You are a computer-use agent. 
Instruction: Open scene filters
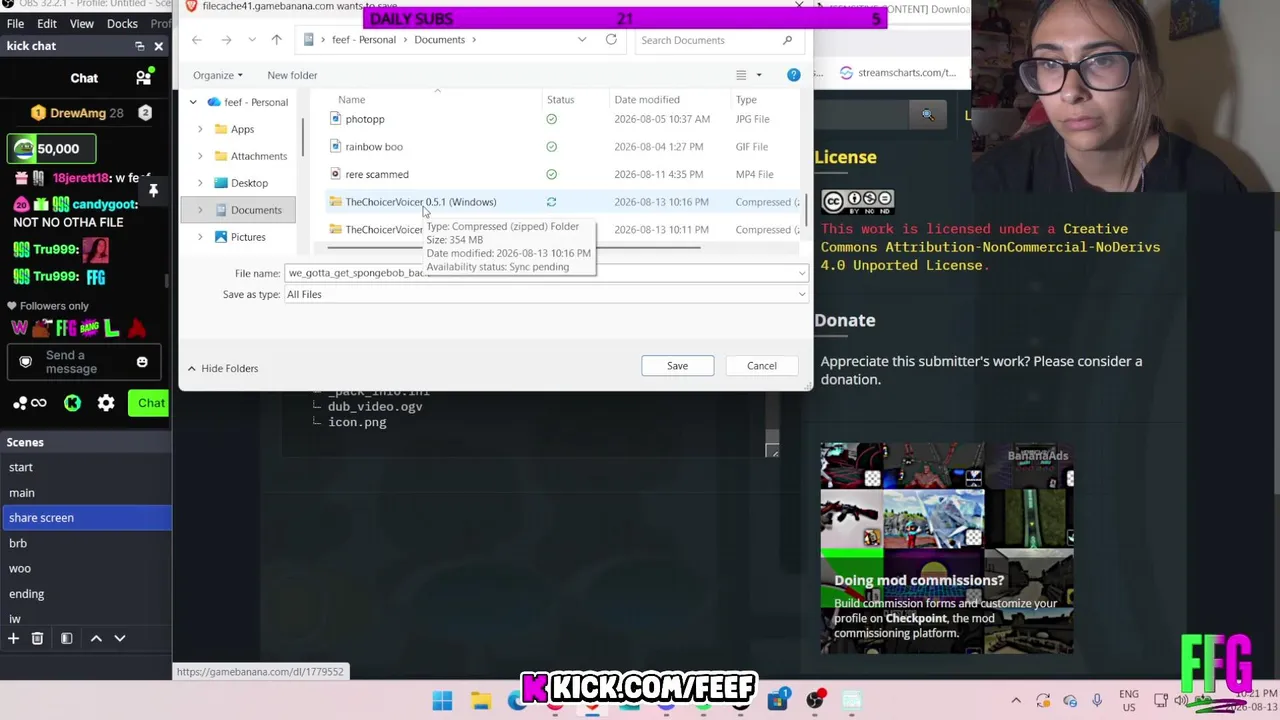click(x=67, y=638)
